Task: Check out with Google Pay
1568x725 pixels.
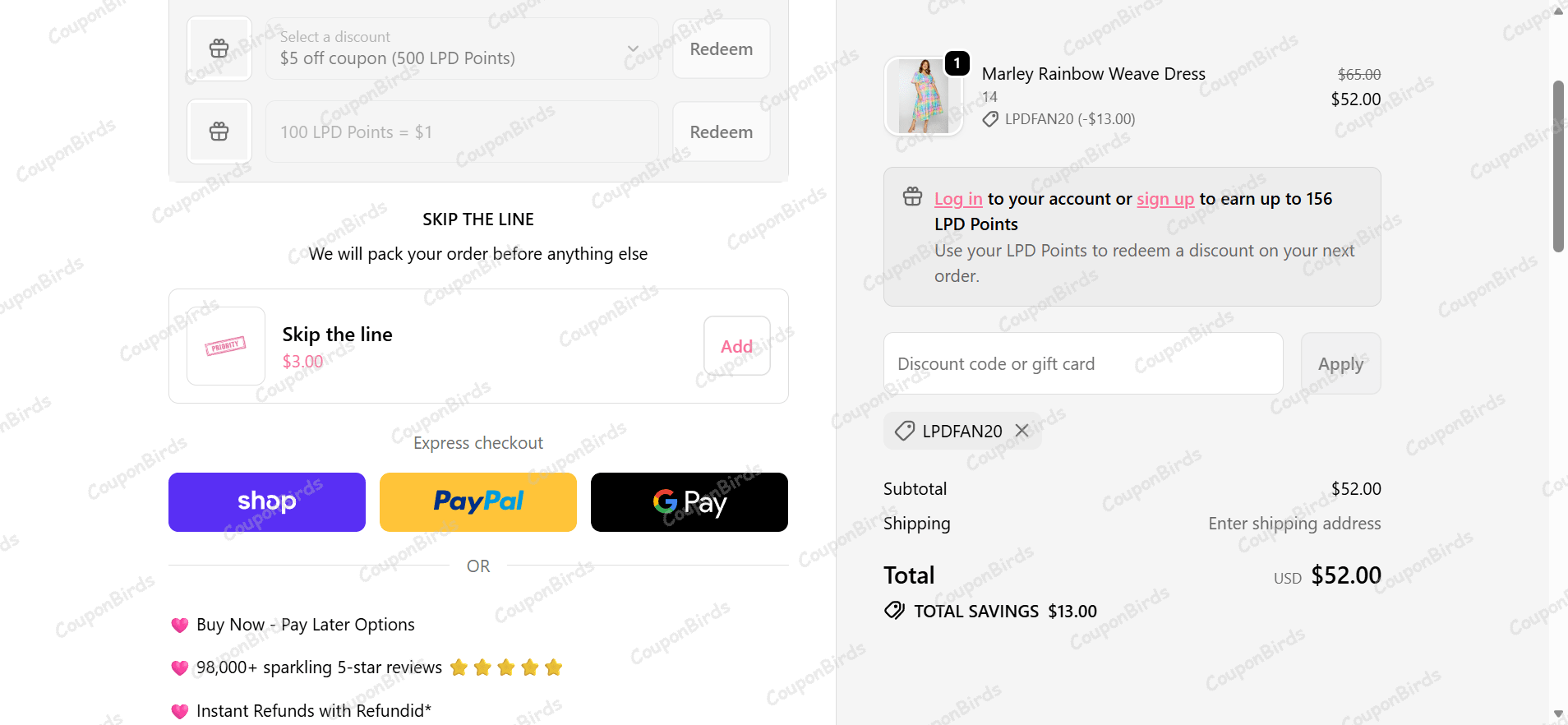Action: 689,502
